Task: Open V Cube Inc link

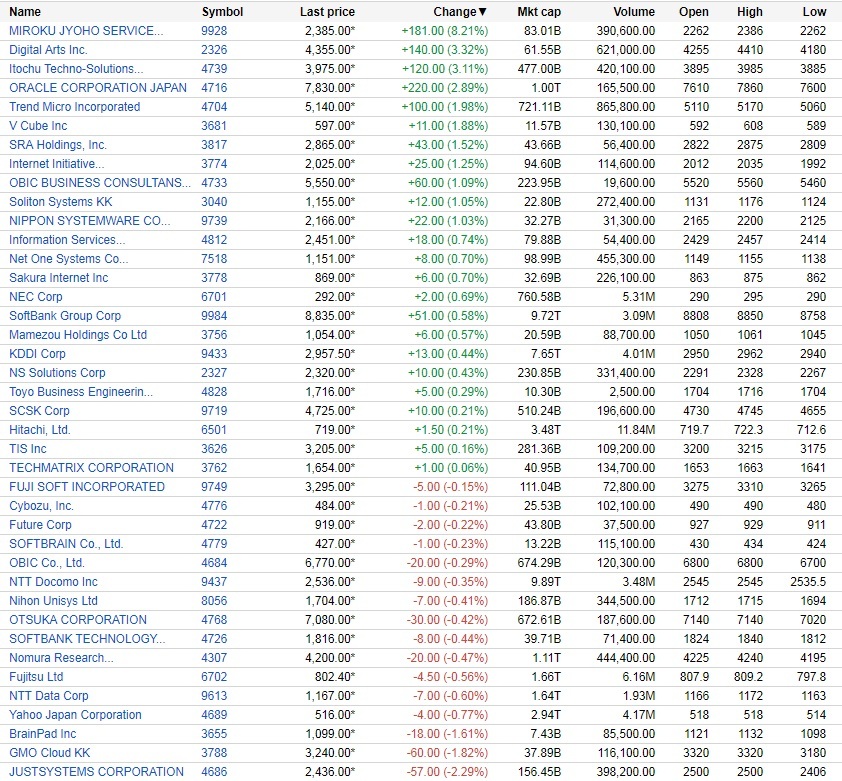Action: point(38,126)
